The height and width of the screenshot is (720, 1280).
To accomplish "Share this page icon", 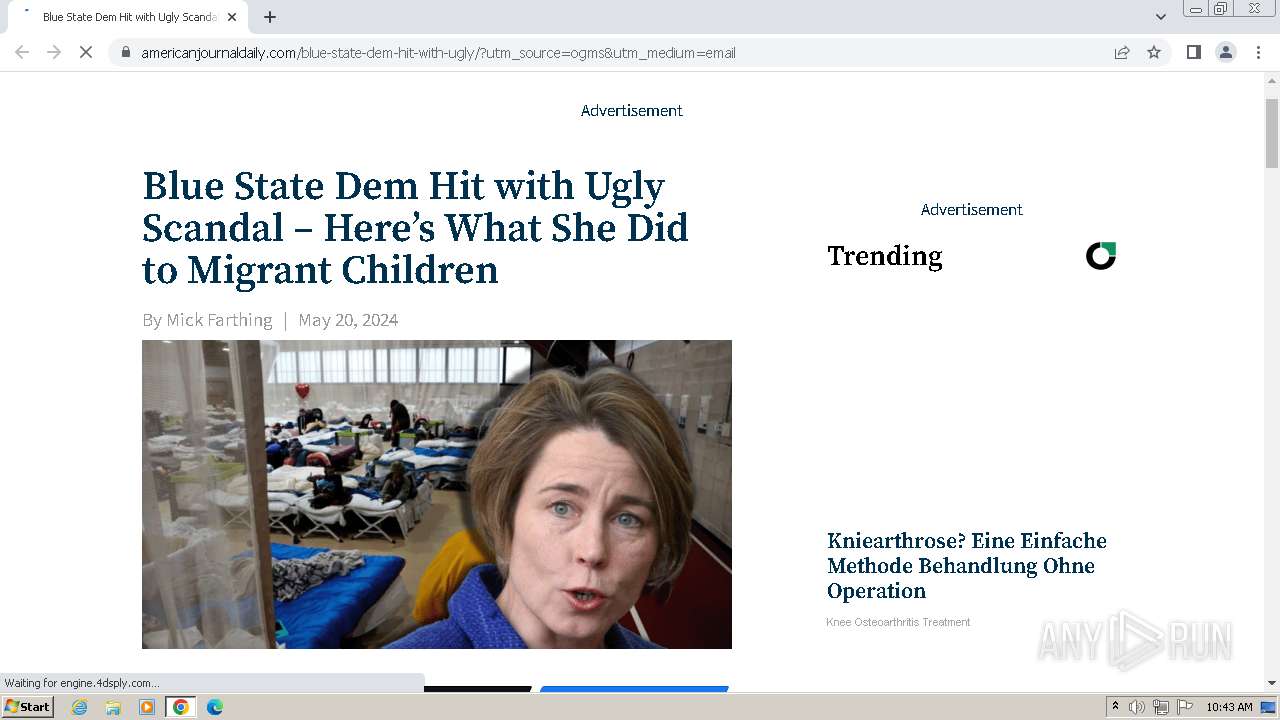I will point(1122,52).
